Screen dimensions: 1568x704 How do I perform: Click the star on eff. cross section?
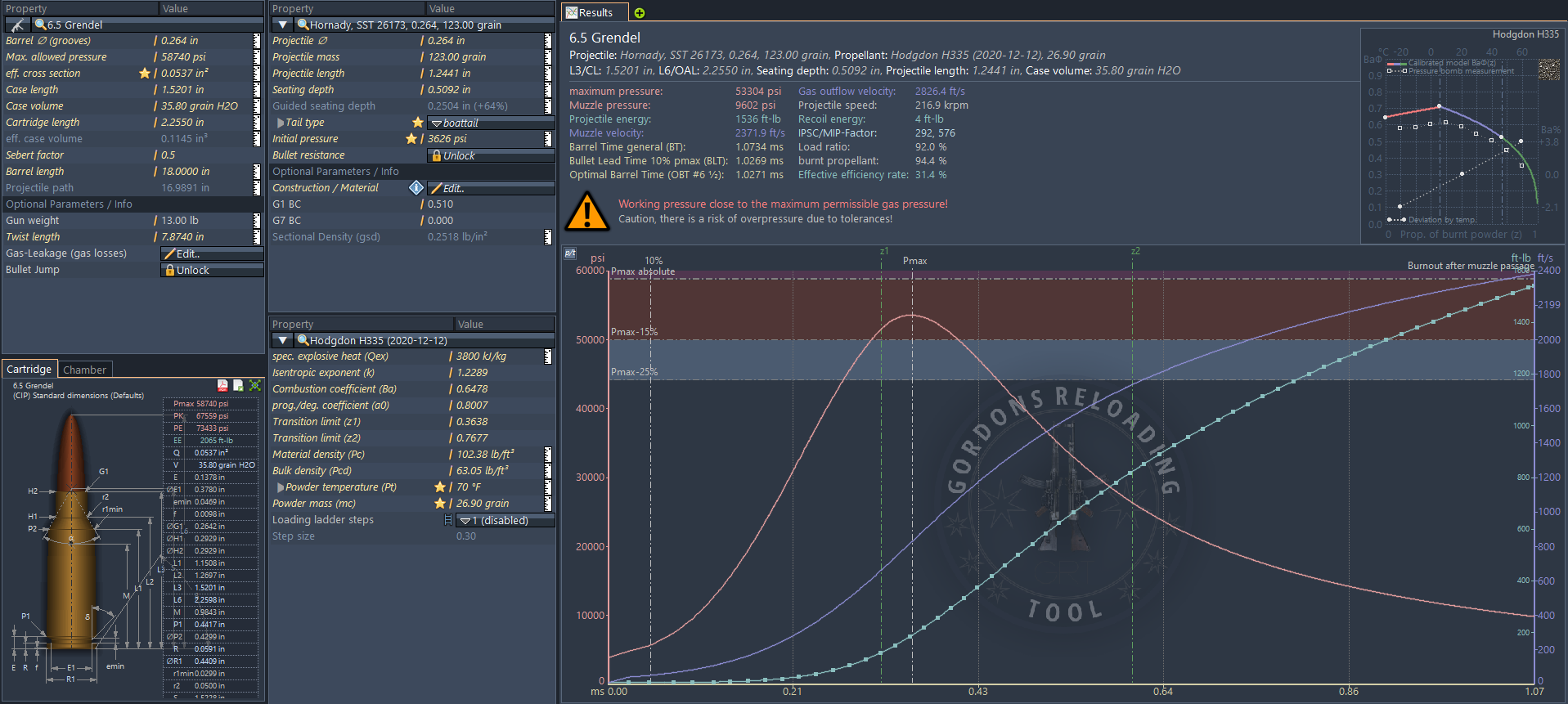(145, 74)
